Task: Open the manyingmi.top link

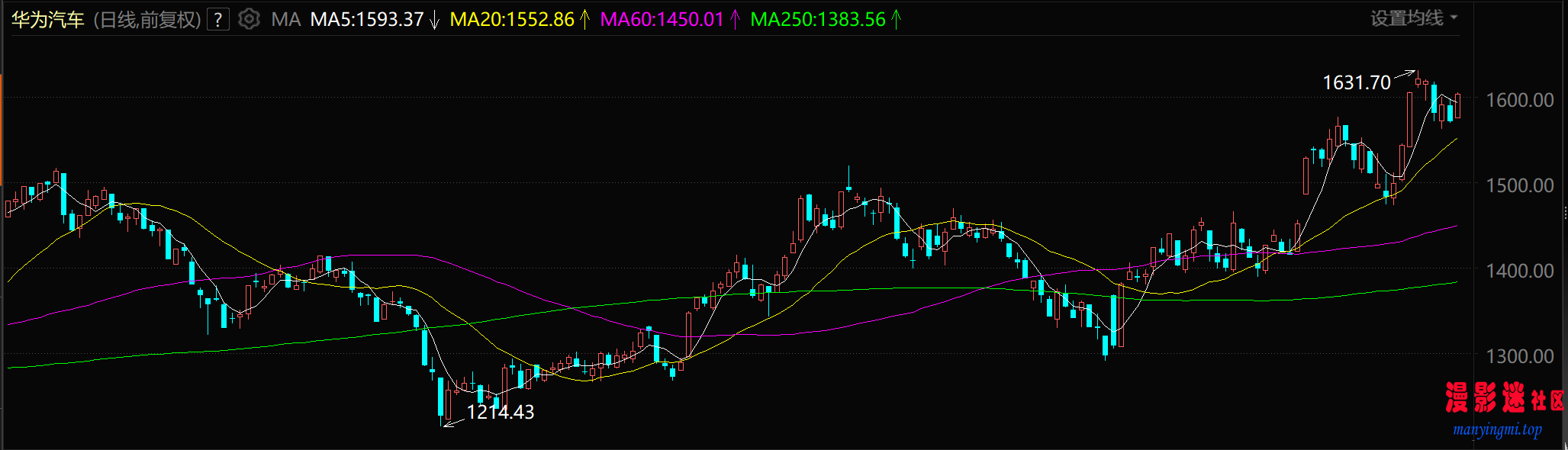Action: coord(1497,429)
